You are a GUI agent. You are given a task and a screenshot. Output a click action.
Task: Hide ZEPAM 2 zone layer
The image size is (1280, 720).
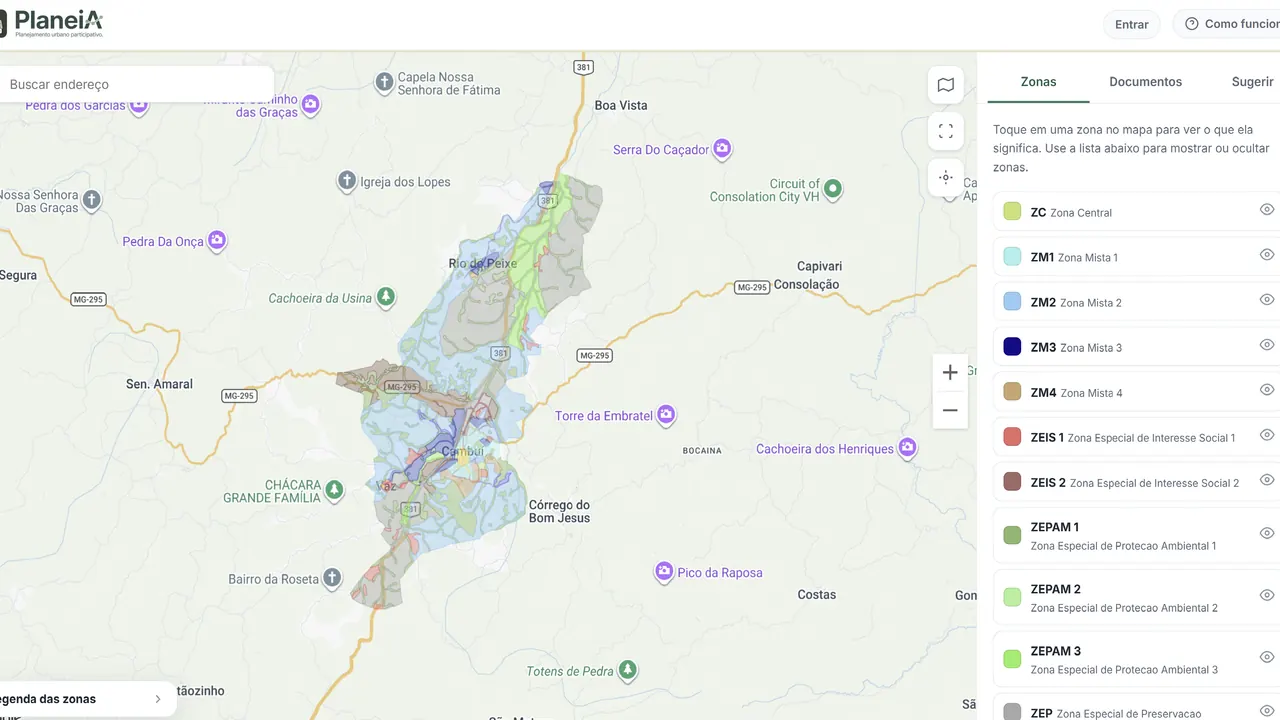pyautogui.click(x=1267, y=596)
